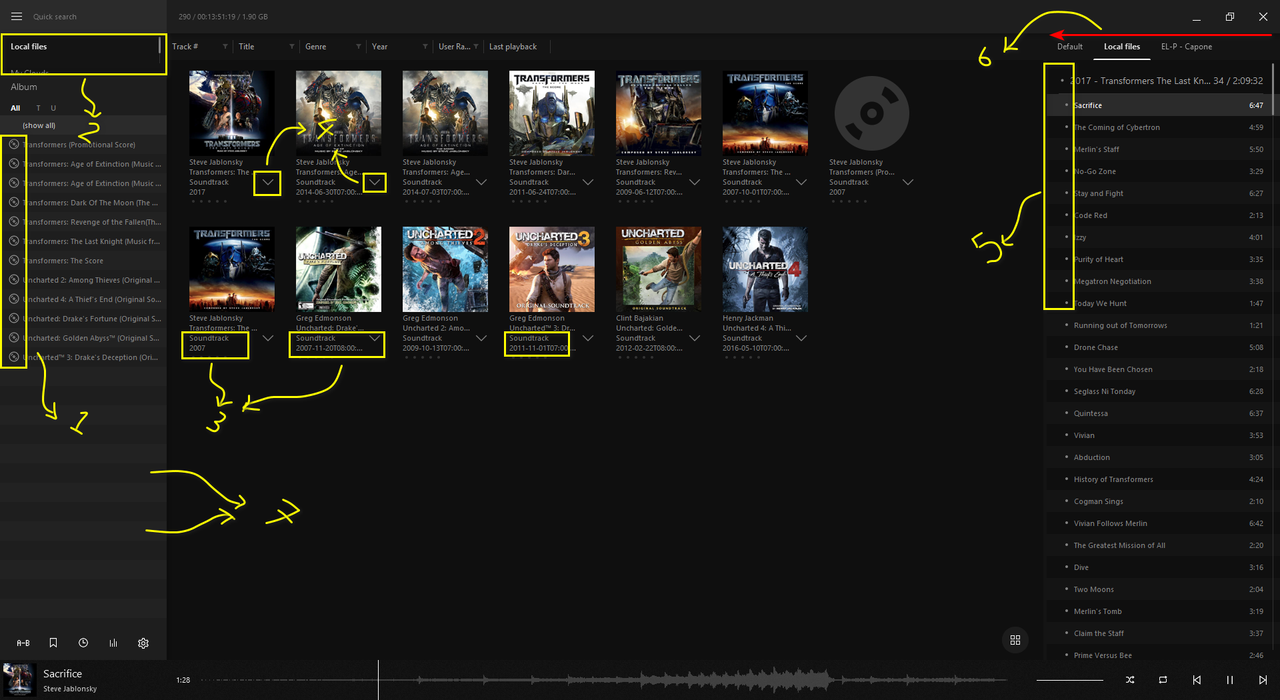Open the Uncharted 4 A Thief's End cover

coord(765,269)
